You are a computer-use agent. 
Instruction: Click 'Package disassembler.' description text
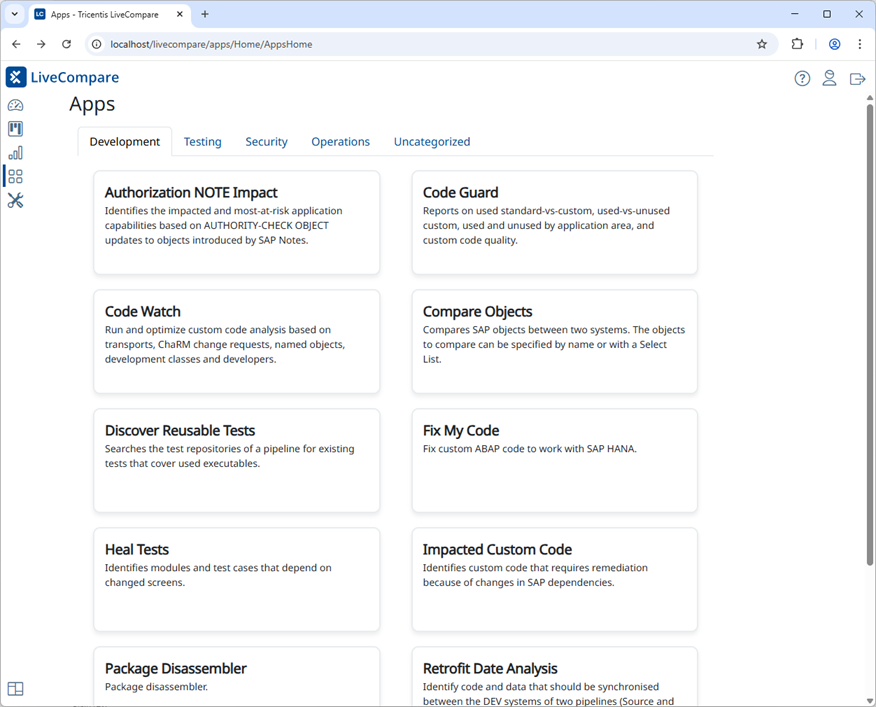click(x=156, y=687)
